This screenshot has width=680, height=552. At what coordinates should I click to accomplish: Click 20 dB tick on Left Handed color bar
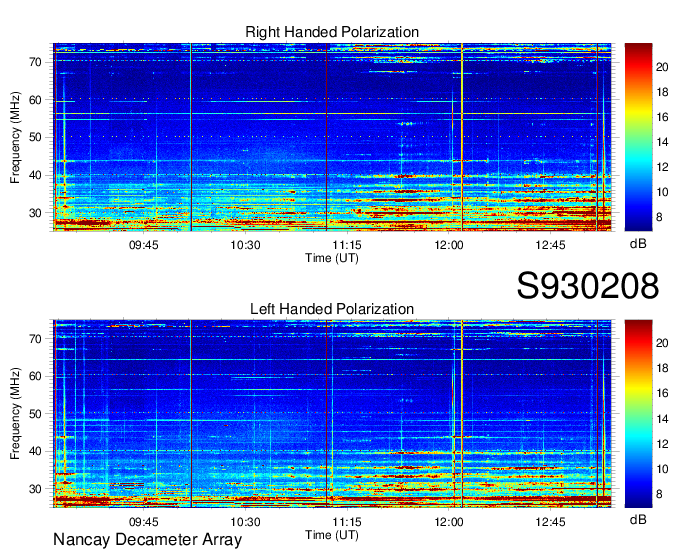662,343
